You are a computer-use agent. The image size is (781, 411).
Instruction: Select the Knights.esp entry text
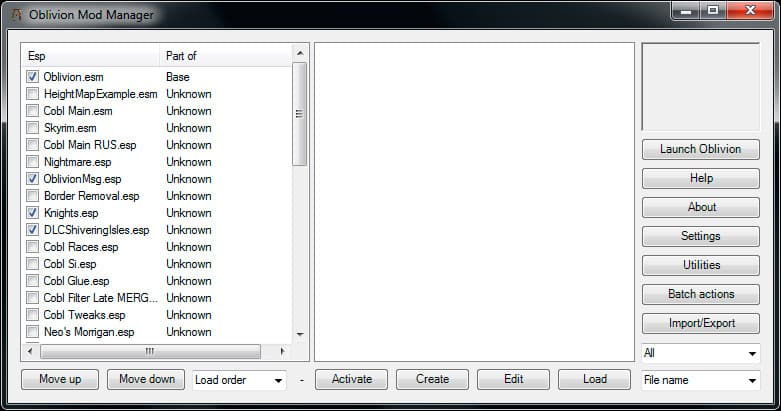71,213
